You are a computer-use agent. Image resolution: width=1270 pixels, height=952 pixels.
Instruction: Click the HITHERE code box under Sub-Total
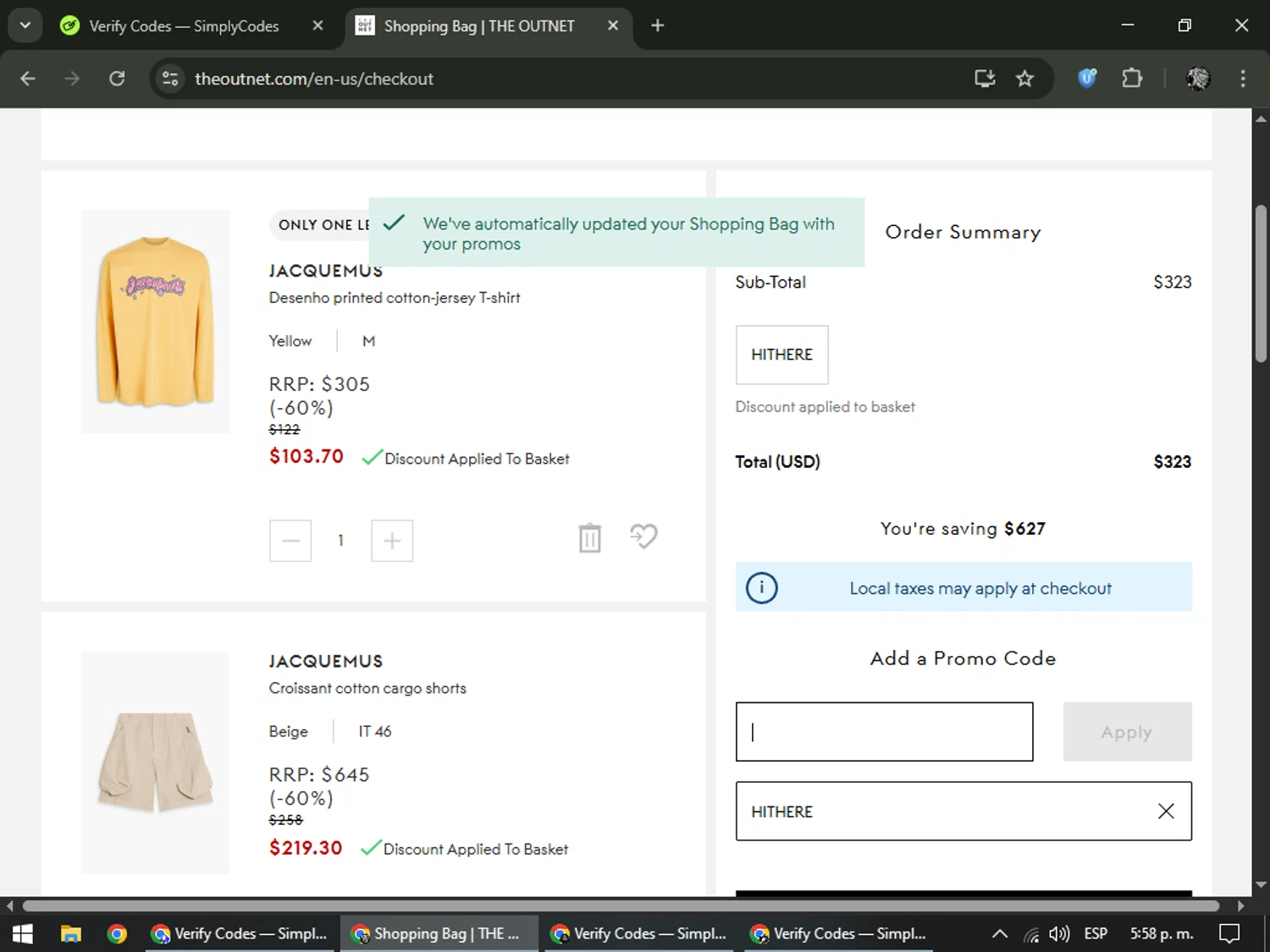coord(781,355)
